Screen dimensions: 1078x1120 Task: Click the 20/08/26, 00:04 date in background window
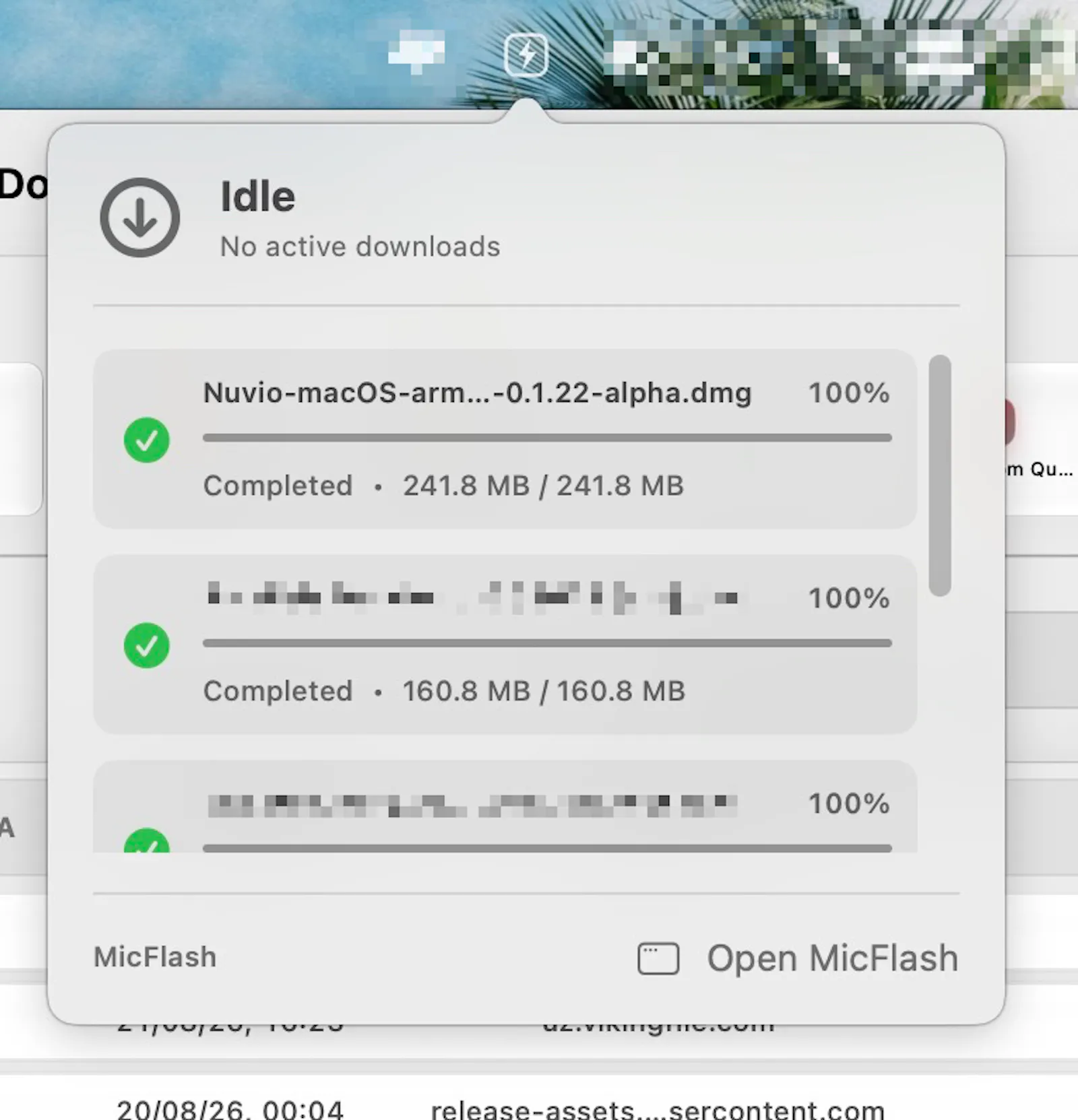point(230,1109)
